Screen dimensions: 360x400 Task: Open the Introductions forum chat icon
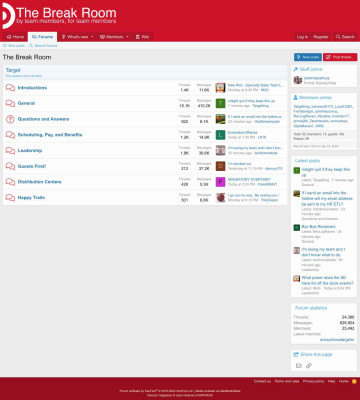pyautogui.click(x=10, y=88)
